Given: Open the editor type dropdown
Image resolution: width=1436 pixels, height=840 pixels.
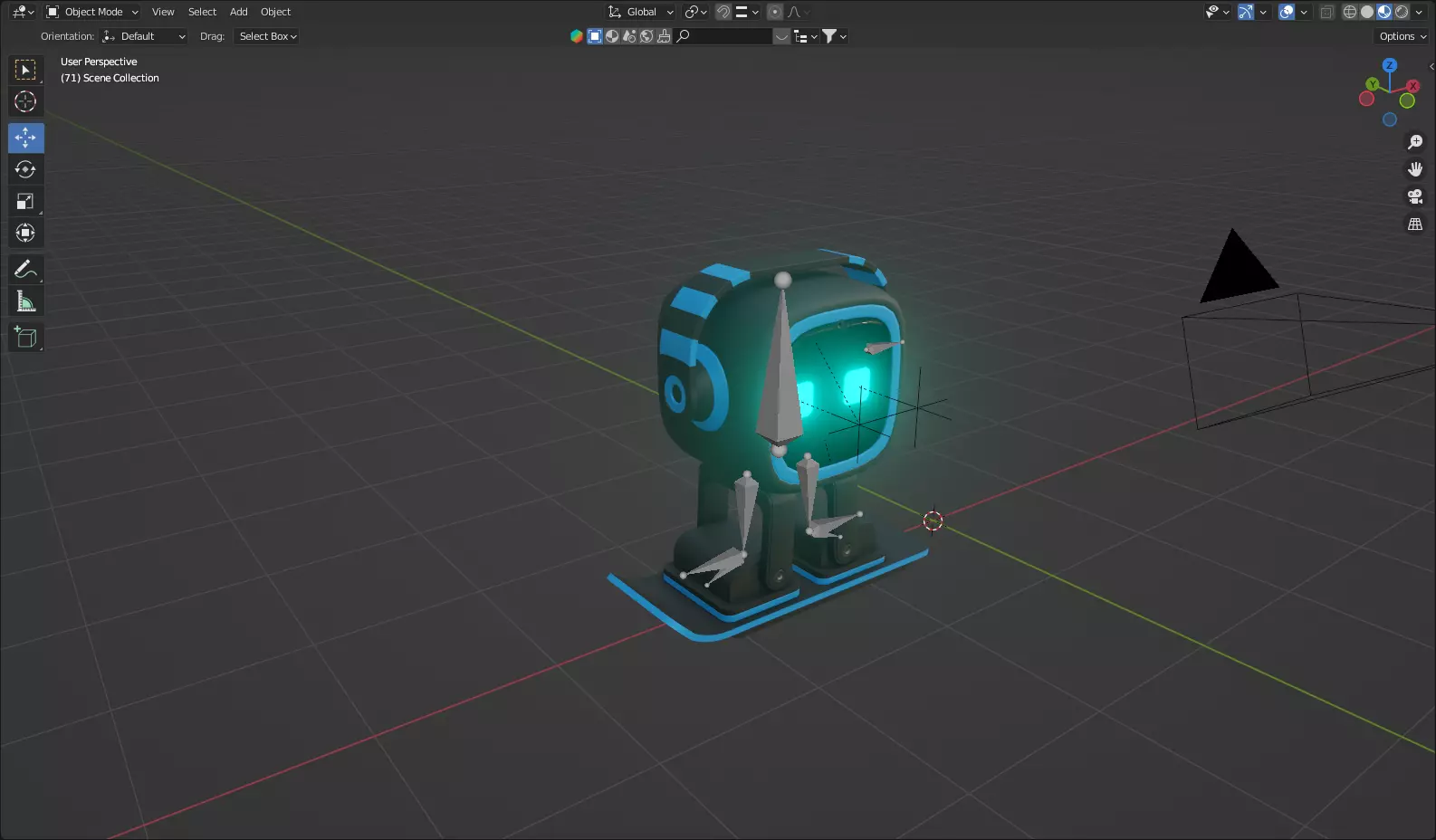Looking at the screenshot, I should coord(23,12).
